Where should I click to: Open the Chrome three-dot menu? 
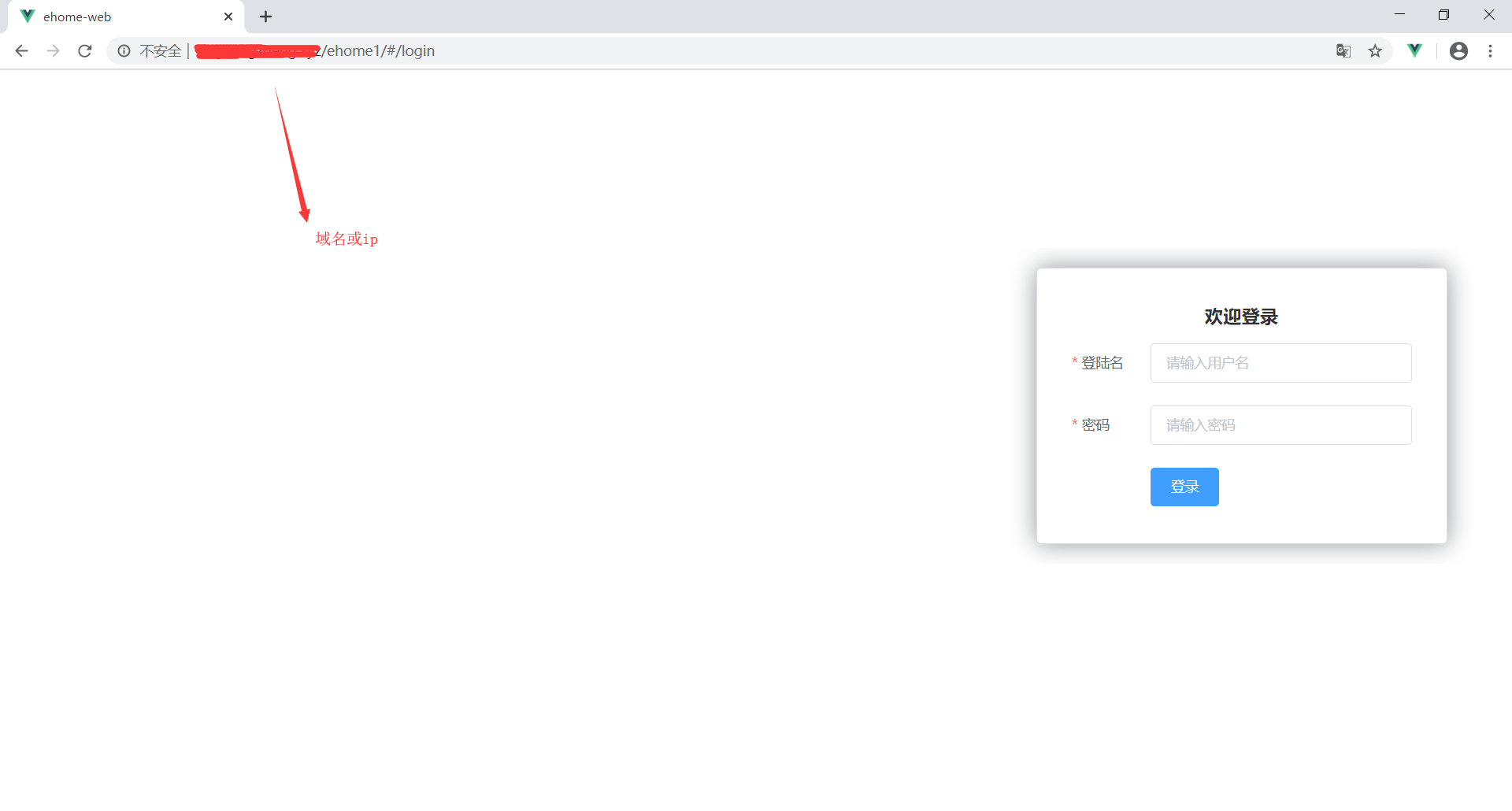[x=1490, y=51]
